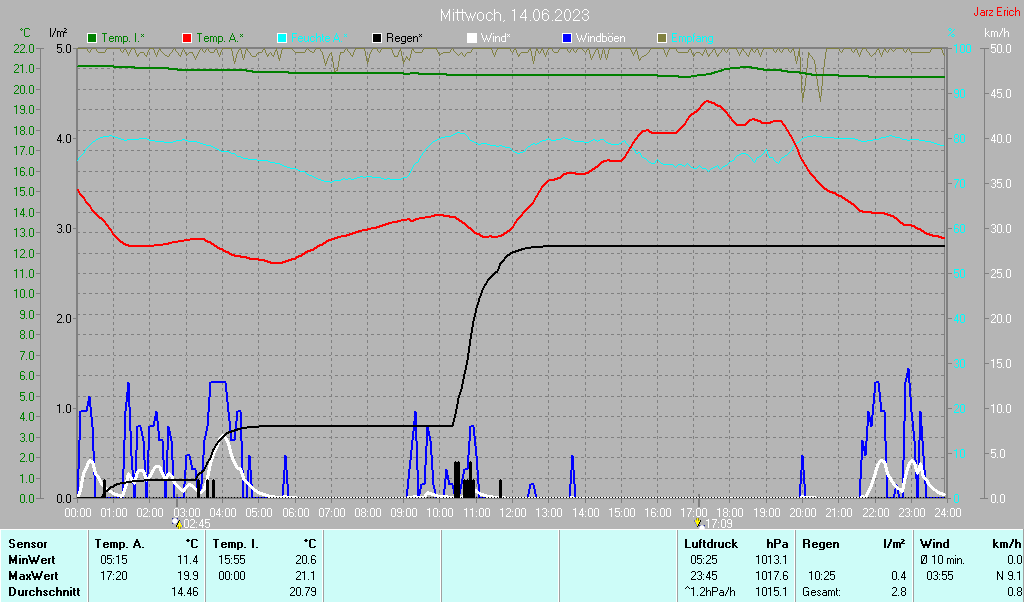Click the white Wind legend swatch

[472, 39]
